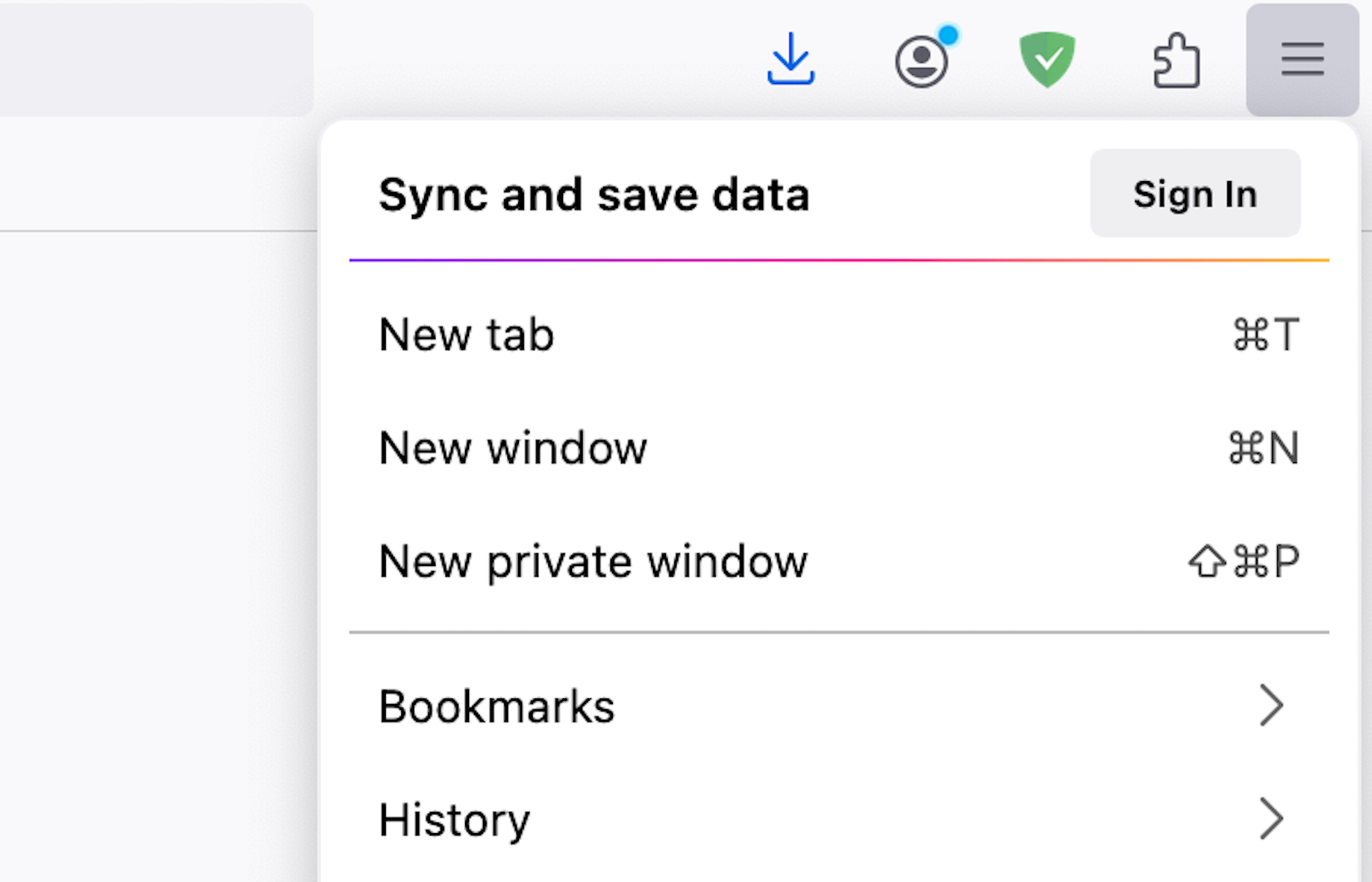Viewport: 1372px width, 882px height.
Task: Select New tab menu item
Action: click(x=466, y=335)
